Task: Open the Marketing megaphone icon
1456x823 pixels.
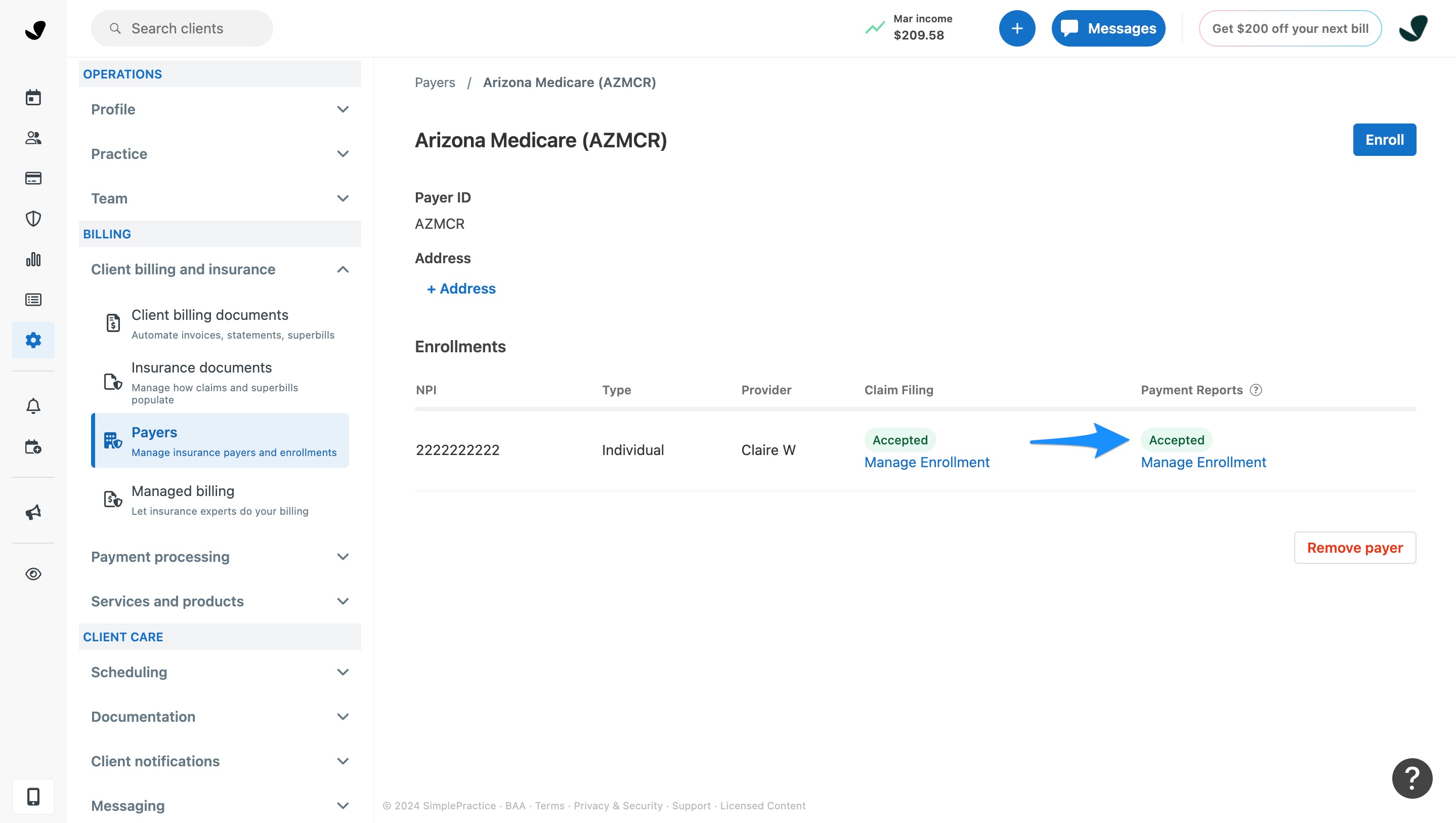Action: pos(33,512)
